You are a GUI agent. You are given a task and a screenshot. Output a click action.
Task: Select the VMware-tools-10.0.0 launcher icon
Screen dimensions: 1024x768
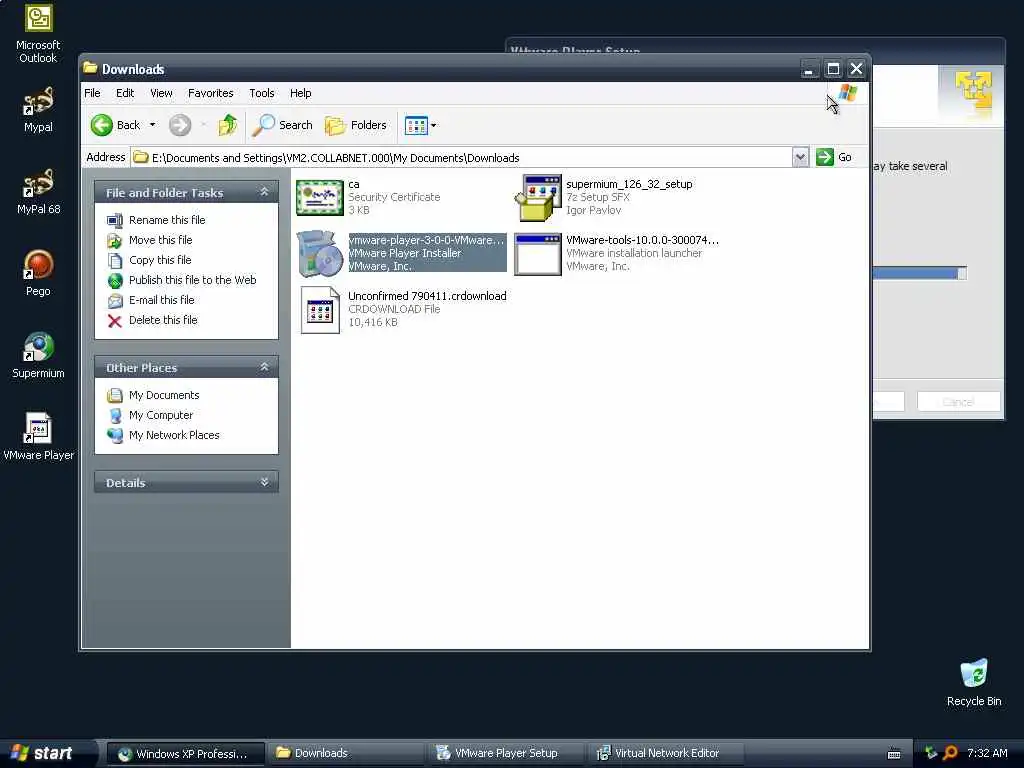click(537, 254)
